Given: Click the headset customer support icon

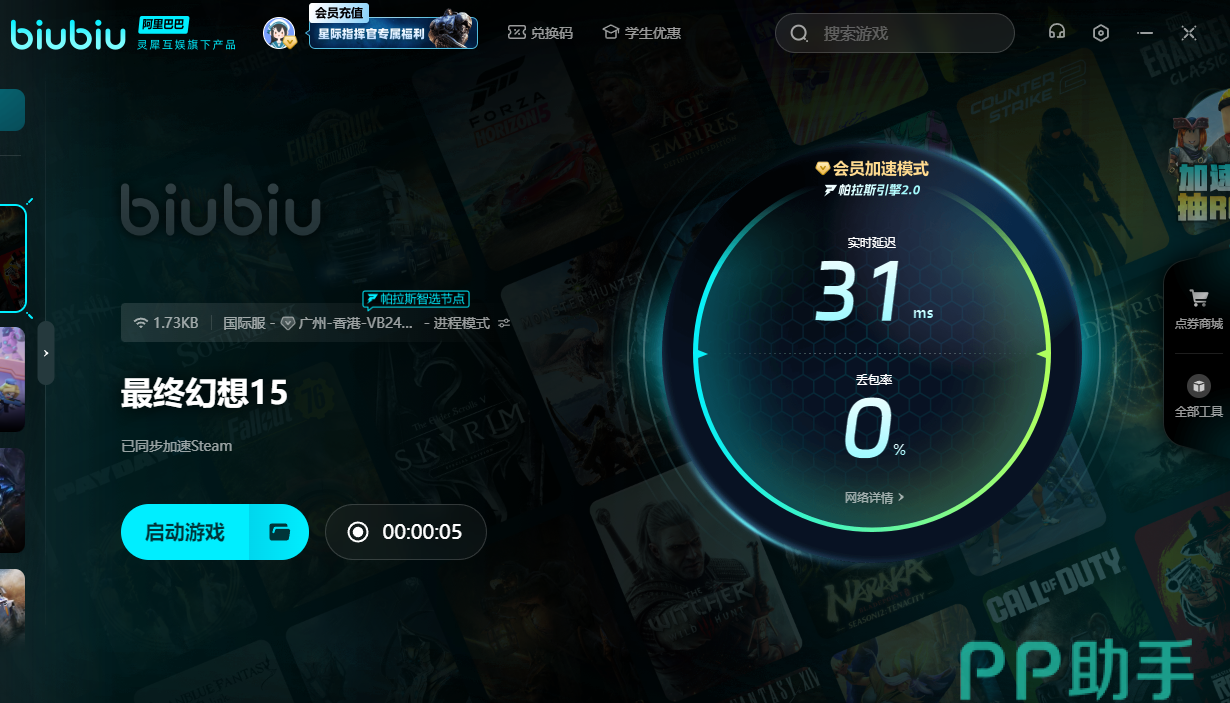Looking at the screenshot, I should point(1056,33).
